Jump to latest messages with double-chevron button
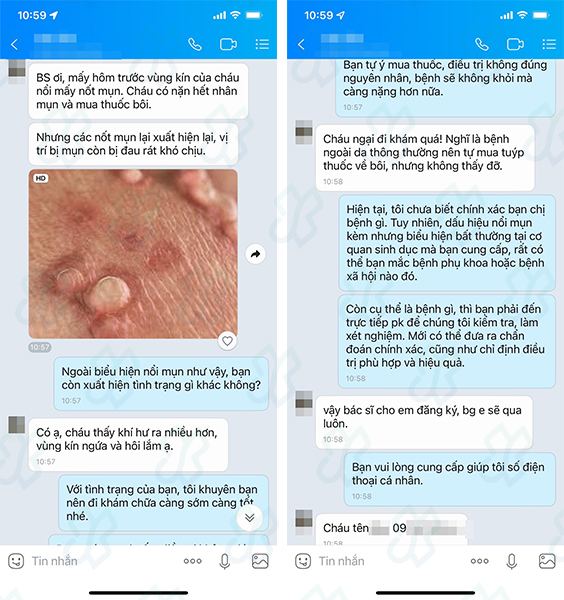This screenshot has width=564, height=600. (x=249, y=518)
